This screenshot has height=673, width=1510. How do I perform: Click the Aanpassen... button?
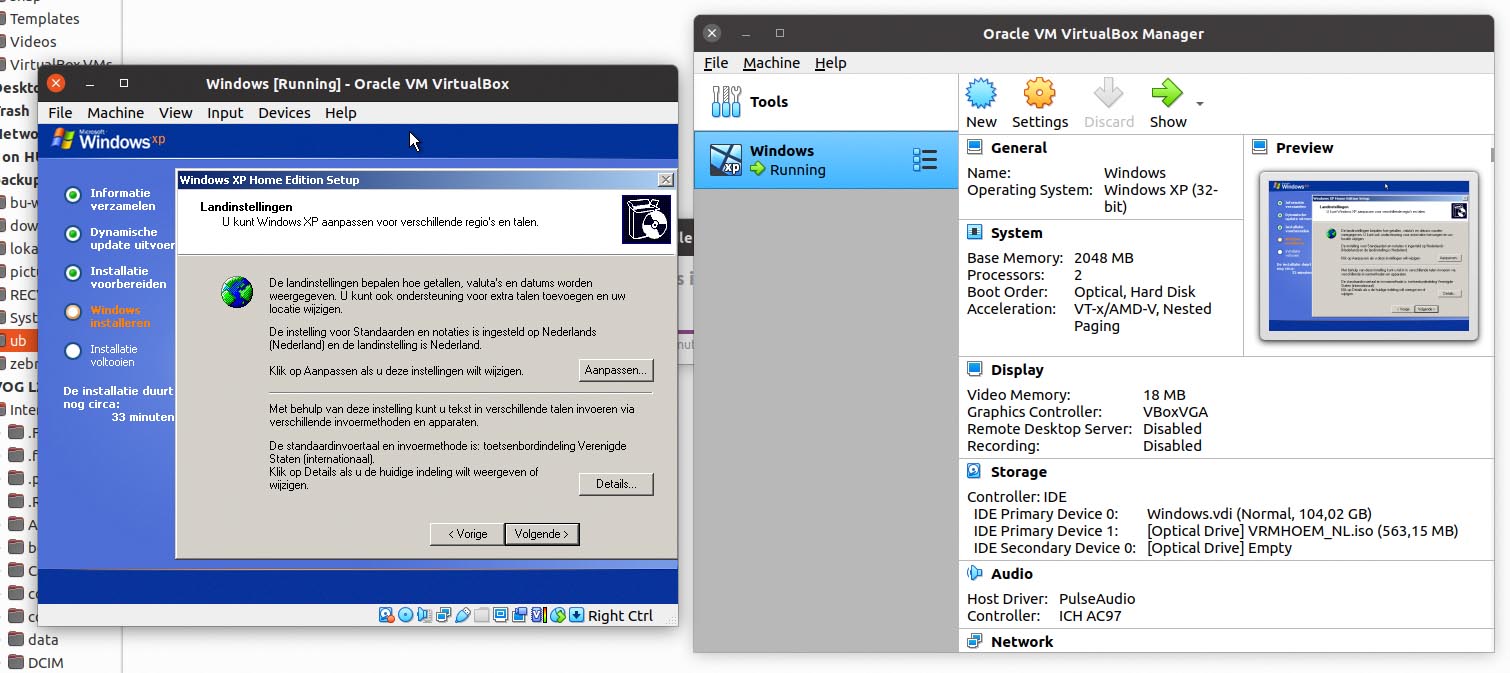[x=616, y=370]
